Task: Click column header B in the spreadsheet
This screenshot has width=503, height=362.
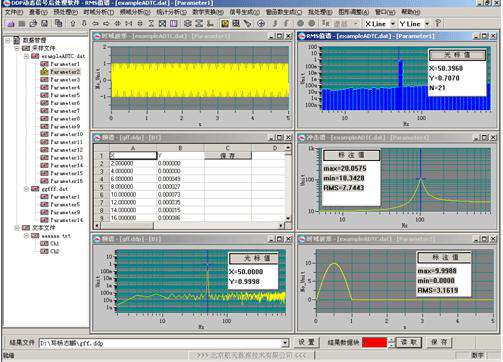Action: pyautogui.click(x=180, y=148)
